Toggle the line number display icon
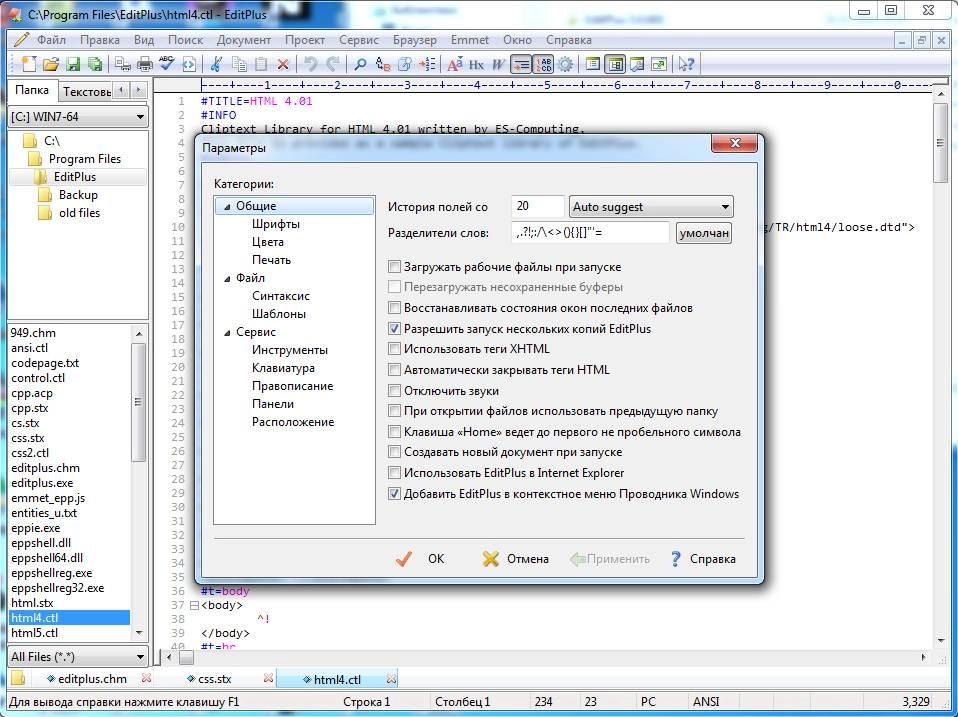The height and width of the screenshot is (717, 958). point(543,64)
